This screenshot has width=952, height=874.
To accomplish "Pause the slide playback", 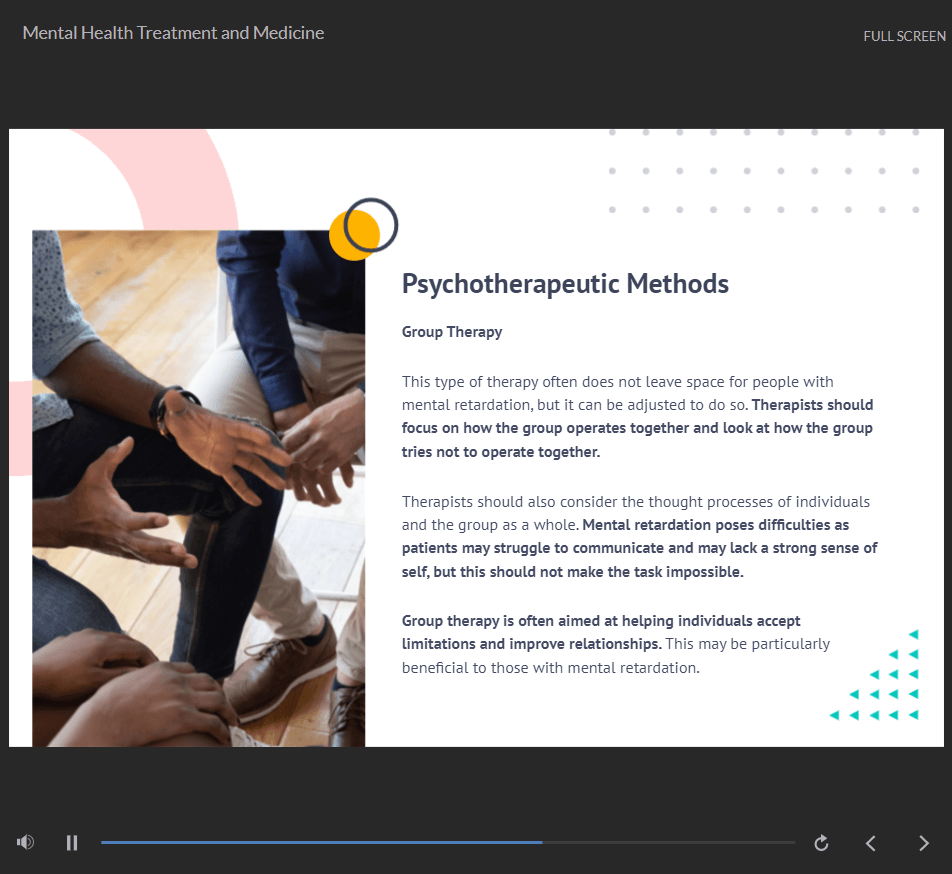I will point(72,842).
